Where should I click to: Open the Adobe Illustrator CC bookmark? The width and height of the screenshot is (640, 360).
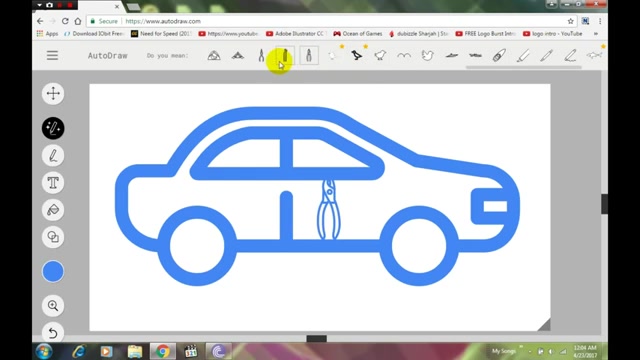click(296, 33)
